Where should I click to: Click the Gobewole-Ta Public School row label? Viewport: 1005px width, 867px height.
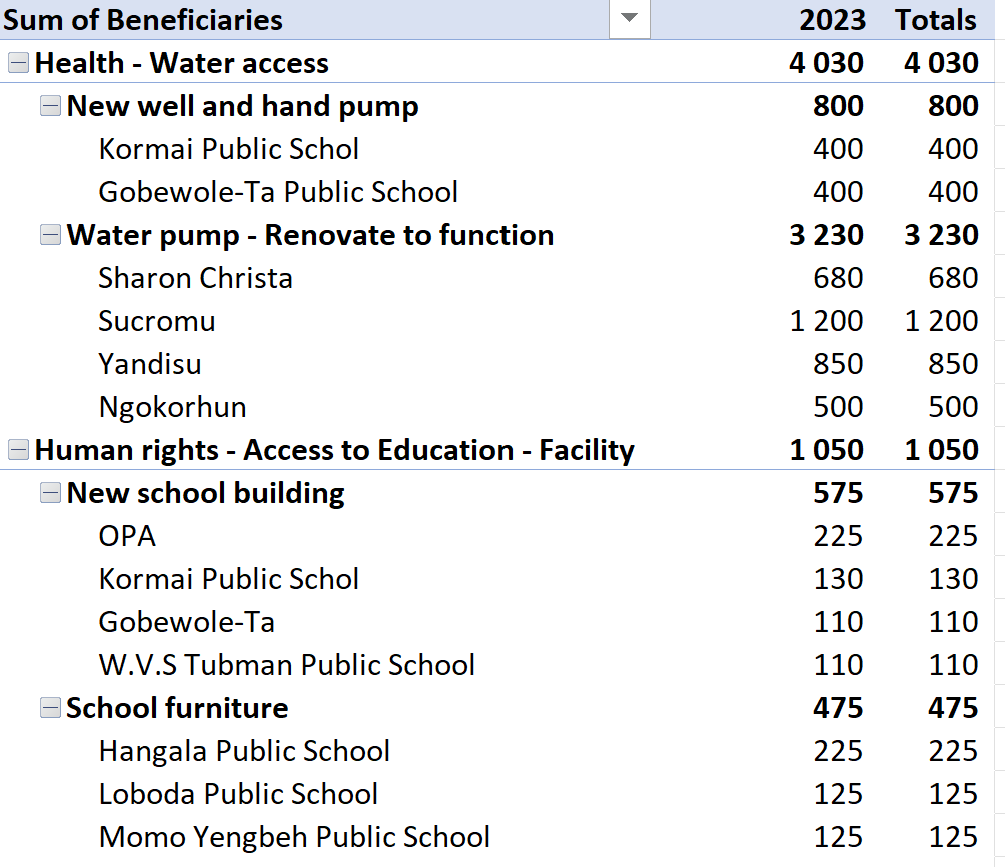click(278, 192)
